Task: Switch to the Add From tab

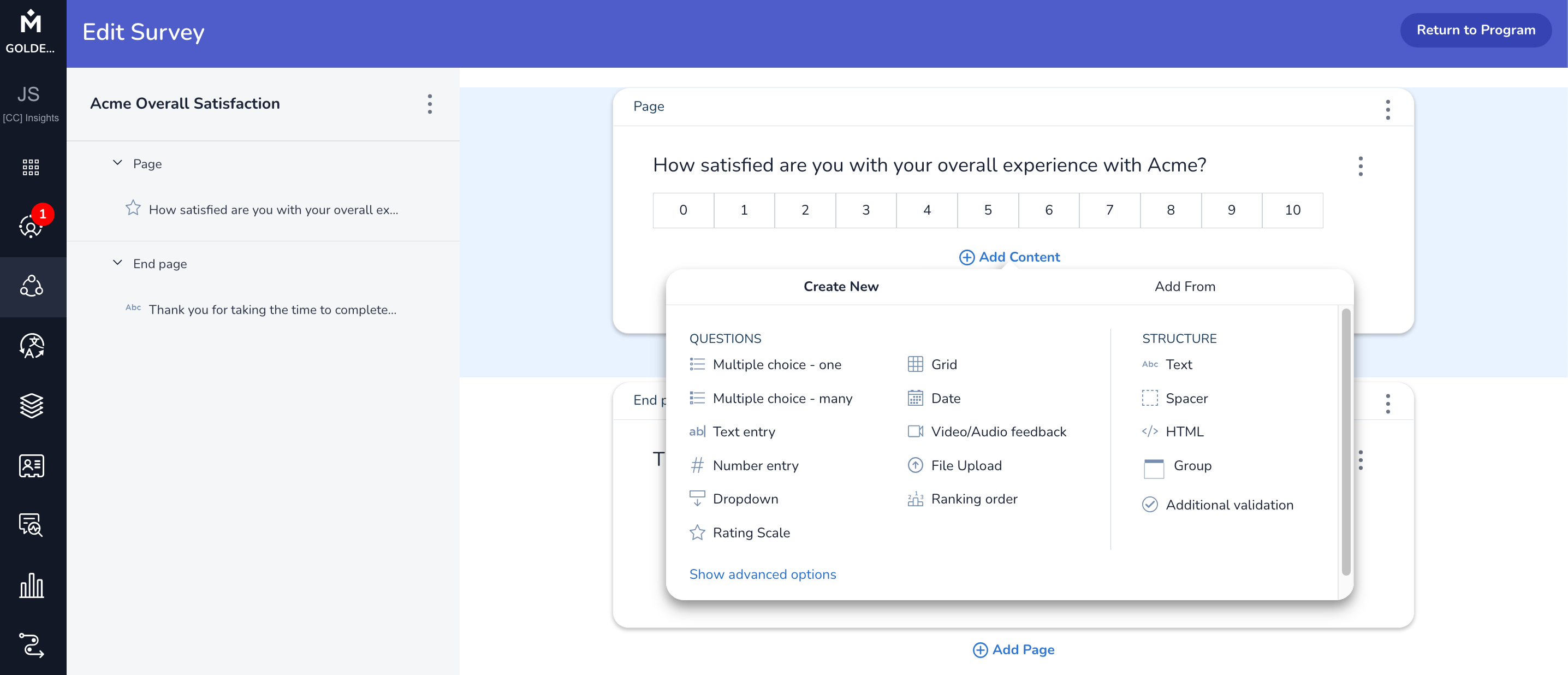Action: point(1184,287)
